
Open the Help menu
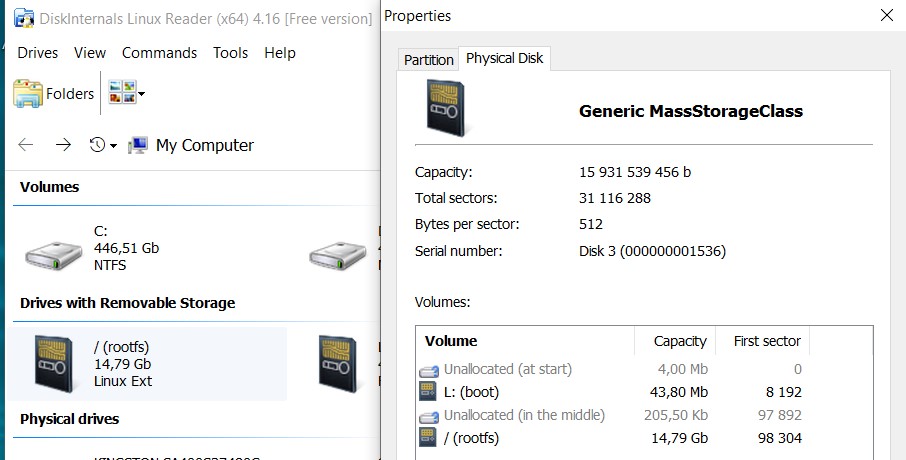point(280,53)
